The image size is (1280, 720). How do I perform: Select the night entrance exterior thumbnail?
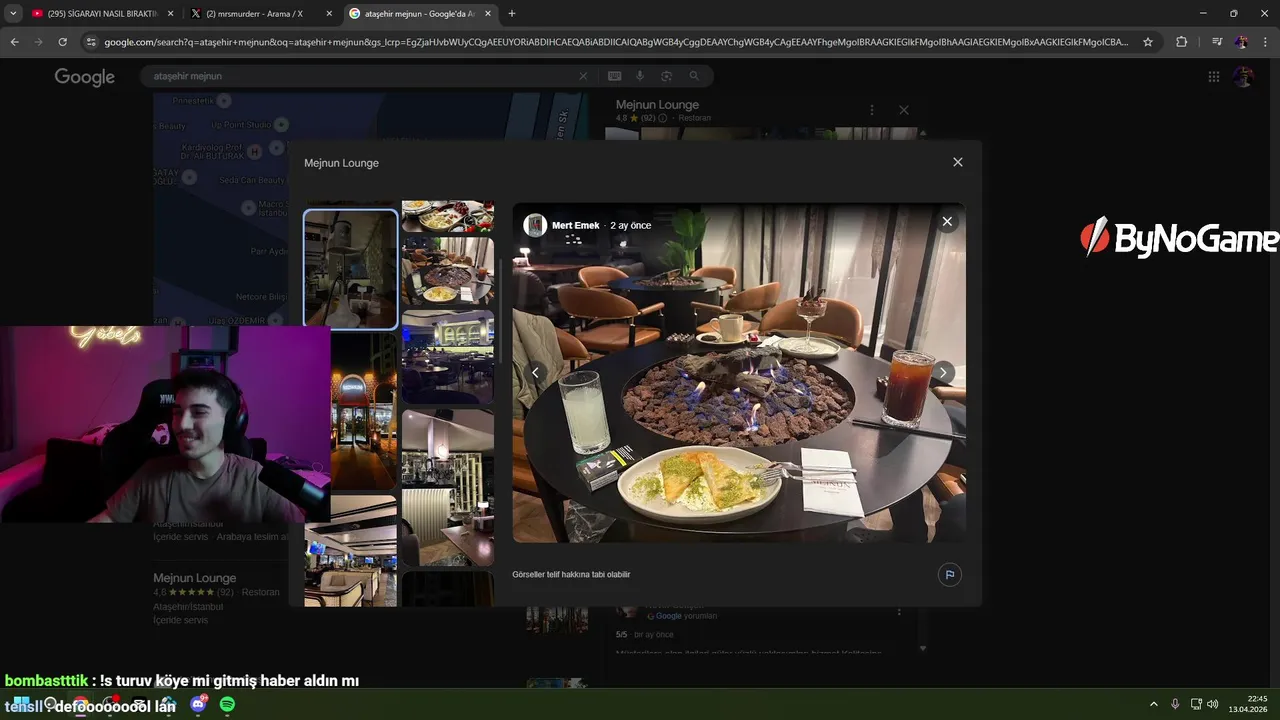tap(364, 411)
